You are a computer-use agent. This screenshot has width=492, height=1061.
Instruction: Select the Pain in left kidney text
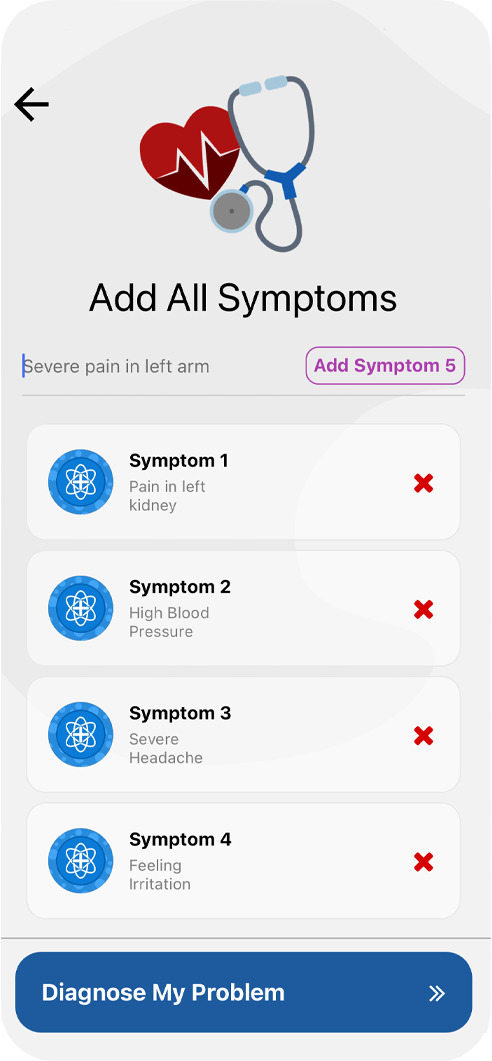[167, 496]
